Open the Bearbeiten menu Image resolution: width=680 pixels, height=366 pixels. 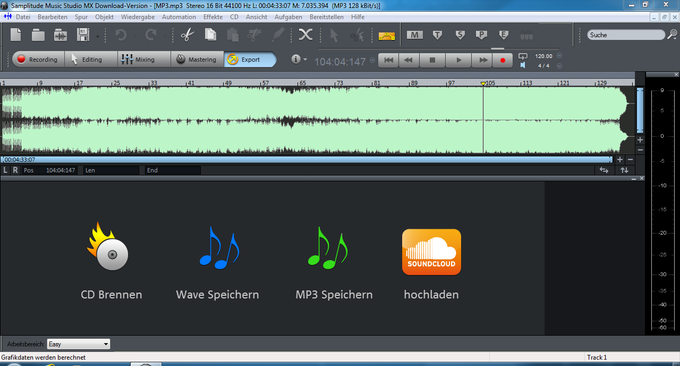point(52,17)
